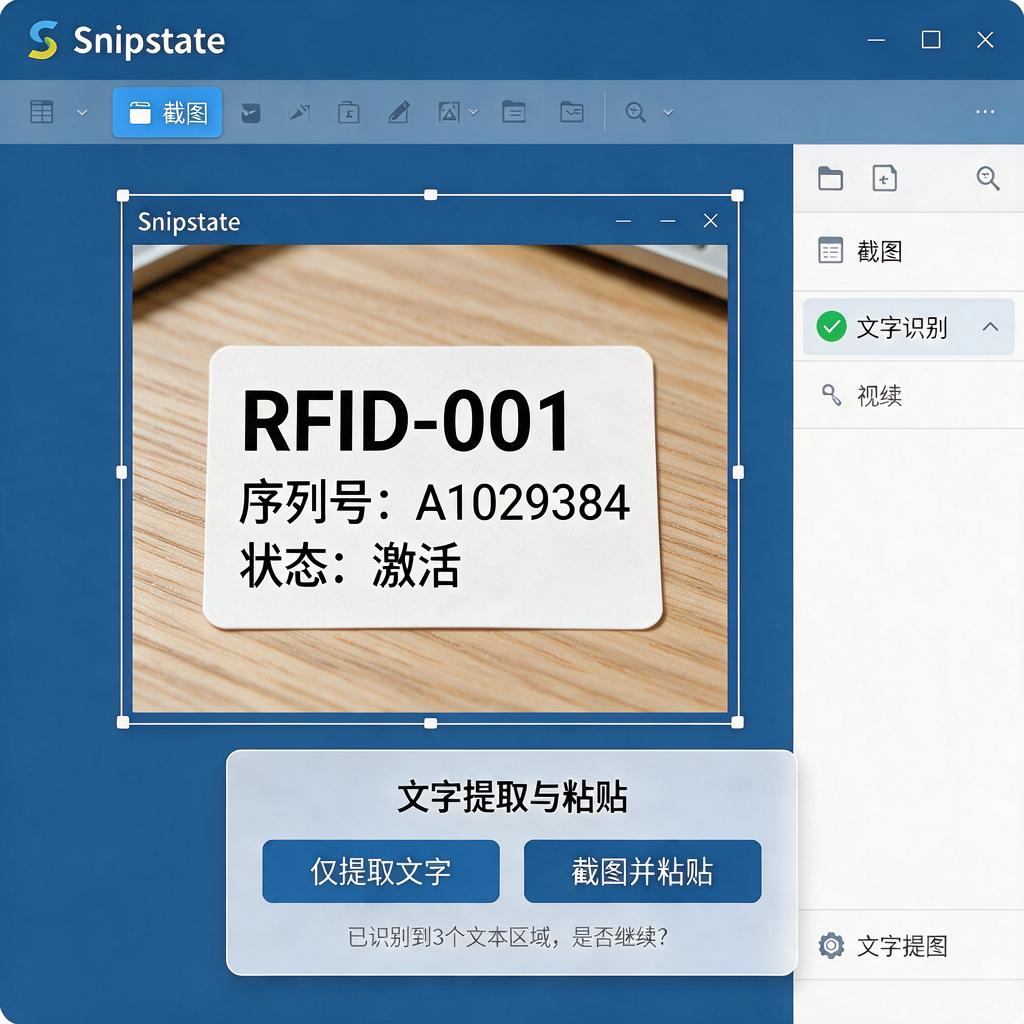Click the zoom magnifier toolbar icon

635,112
